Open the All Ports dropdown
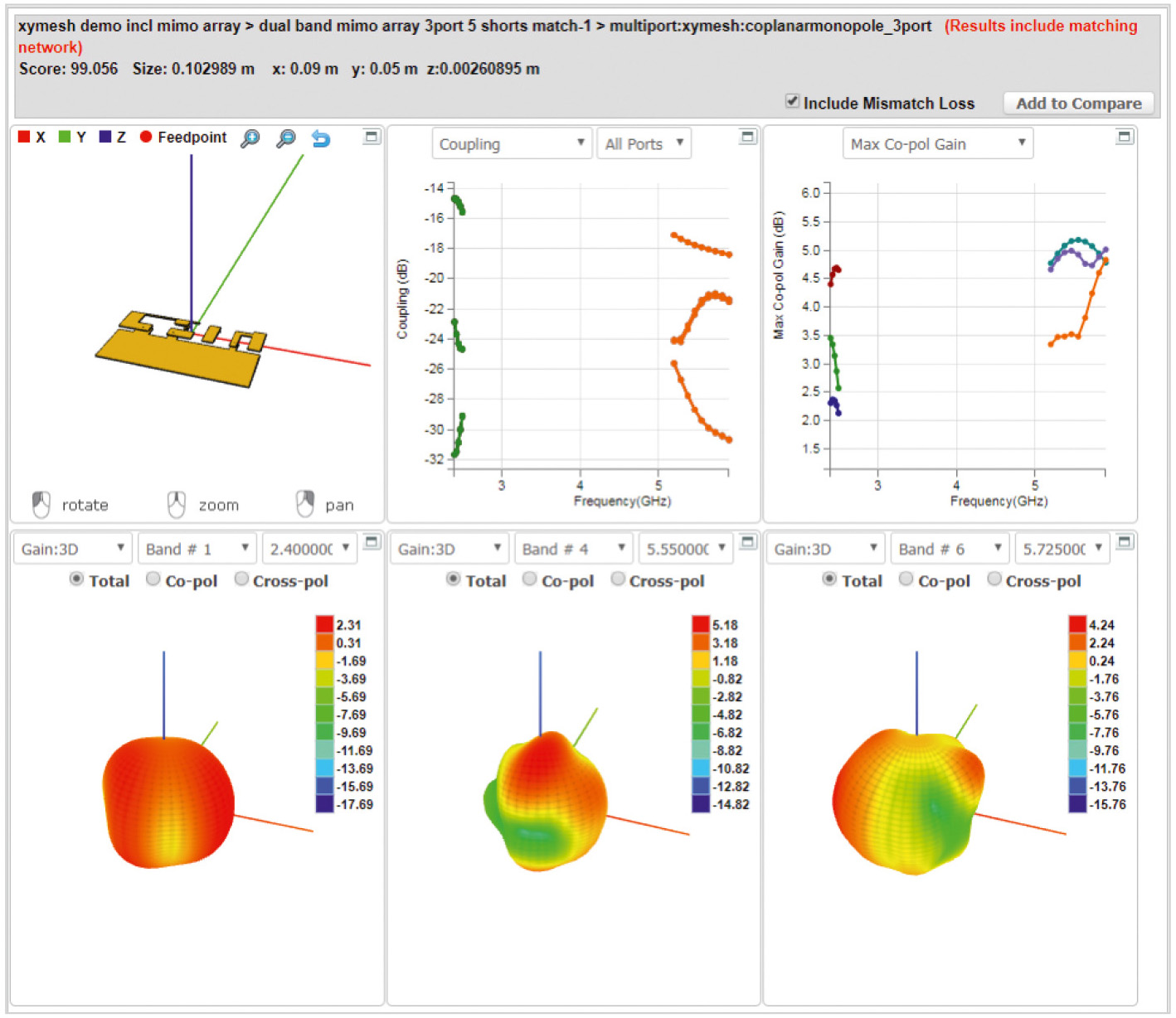This screenshot has width=1176, height=1018. (x=644, y=144)
